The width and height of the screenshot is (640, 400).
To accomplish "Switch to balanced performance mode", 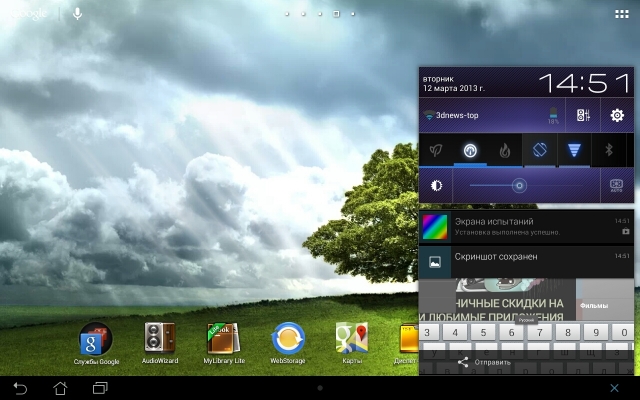I will 470,150.
